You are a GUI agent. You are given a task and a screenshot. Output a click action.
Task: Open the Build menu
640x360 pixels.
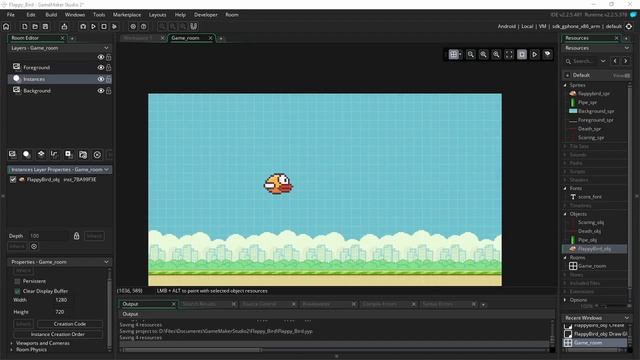tap(51, 15)
